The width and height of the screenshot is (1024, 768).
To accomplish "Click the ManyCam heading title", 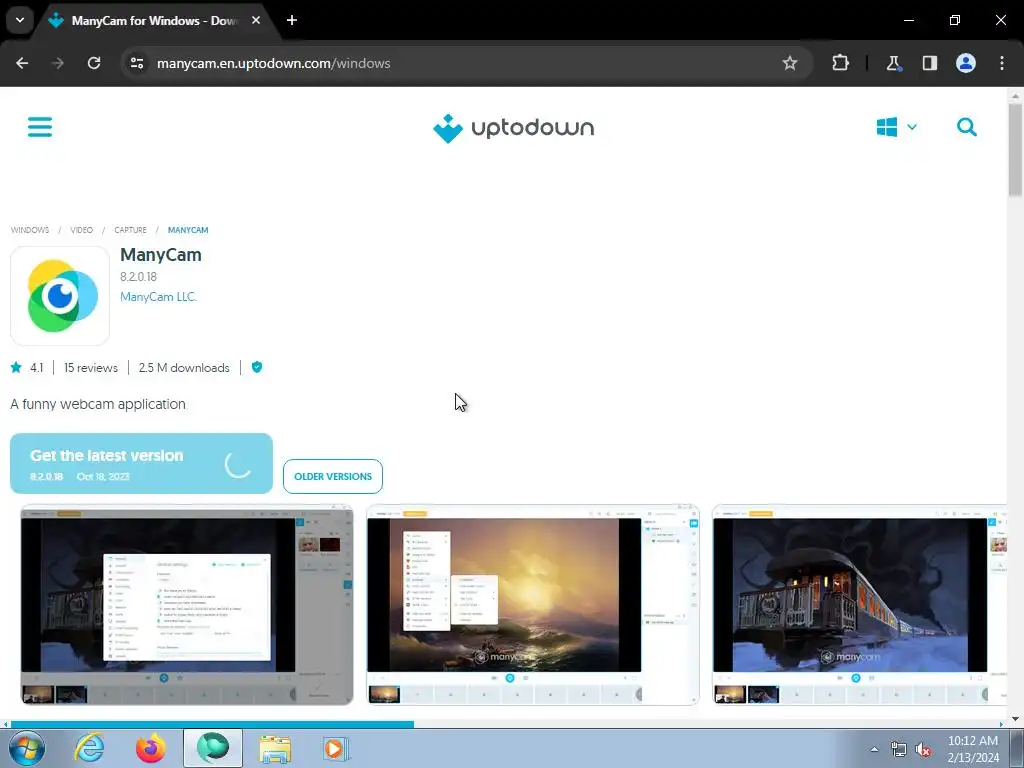I will [161, 255].
